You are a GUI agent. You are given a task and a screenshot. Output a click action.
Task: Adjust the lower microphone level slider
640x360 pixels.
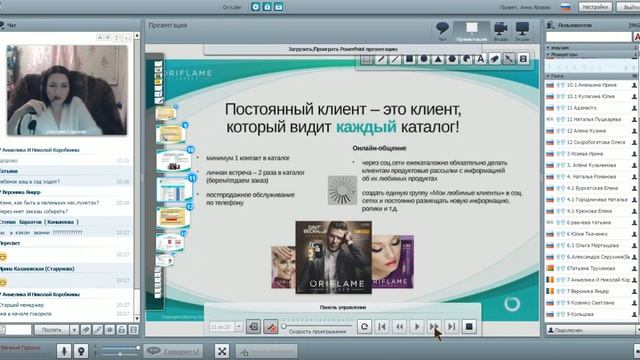click(120, 354)
